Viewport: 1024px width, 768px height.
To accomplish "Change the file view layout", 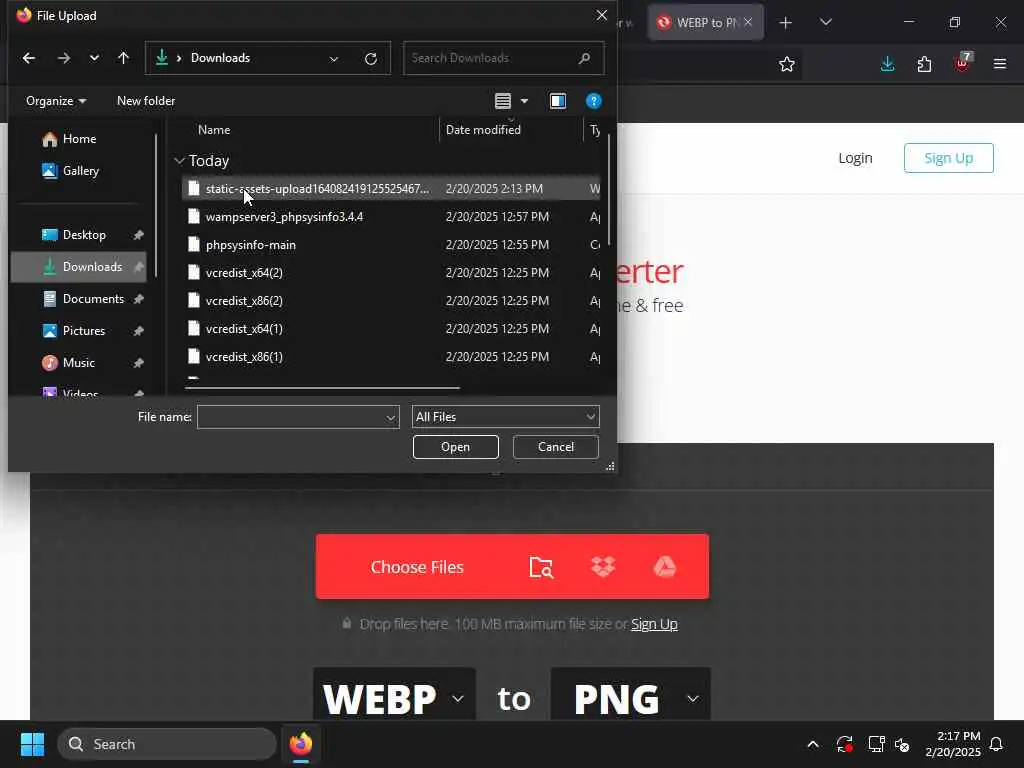I will pyautogui.click(x=503, y=101).
